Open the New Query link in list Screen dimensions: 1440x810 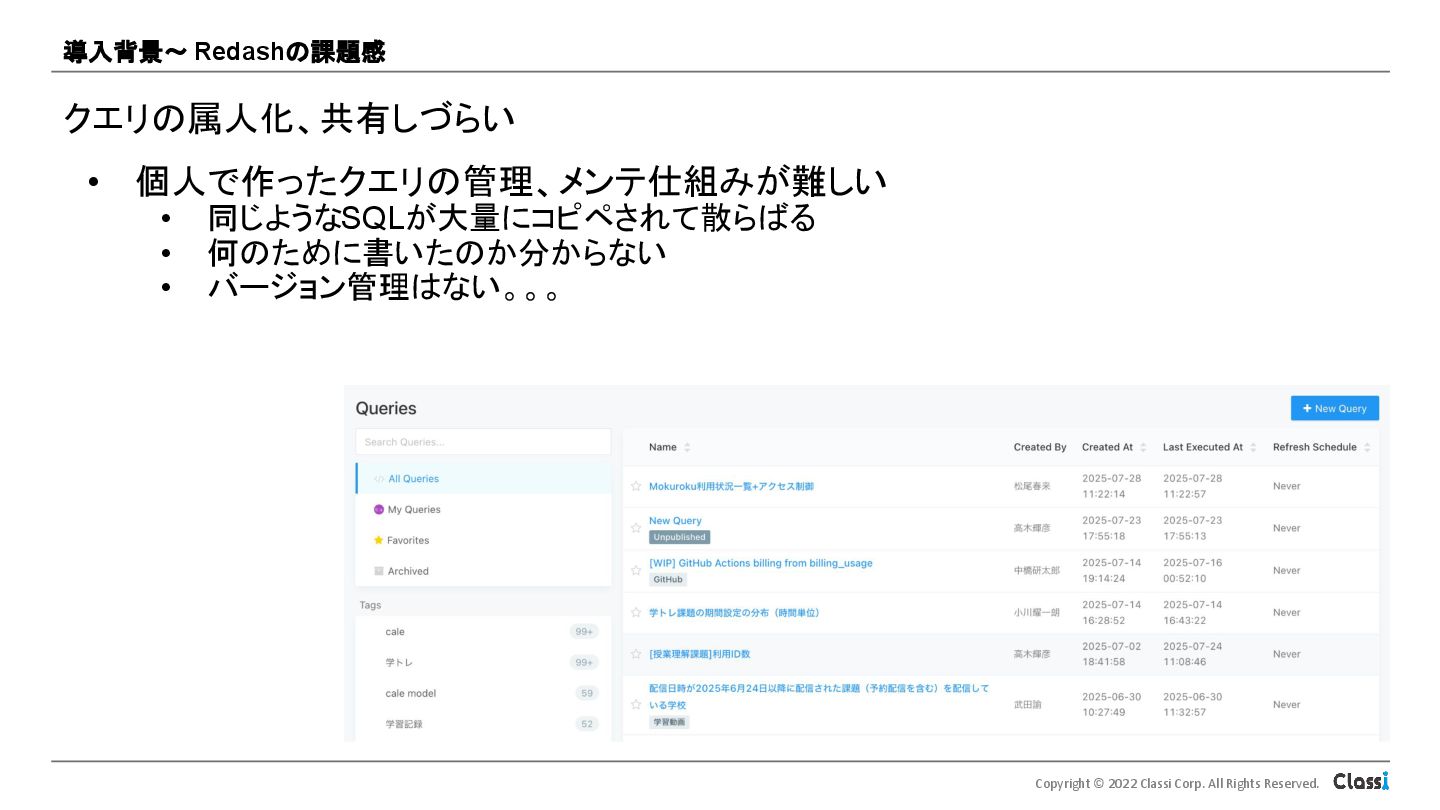coord(675,521)
